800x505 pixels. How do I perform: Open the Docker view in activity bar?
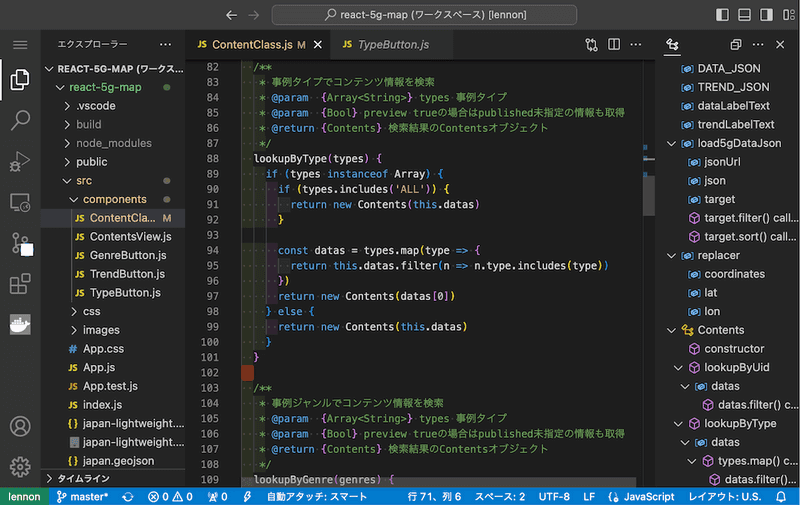[20, 325]
